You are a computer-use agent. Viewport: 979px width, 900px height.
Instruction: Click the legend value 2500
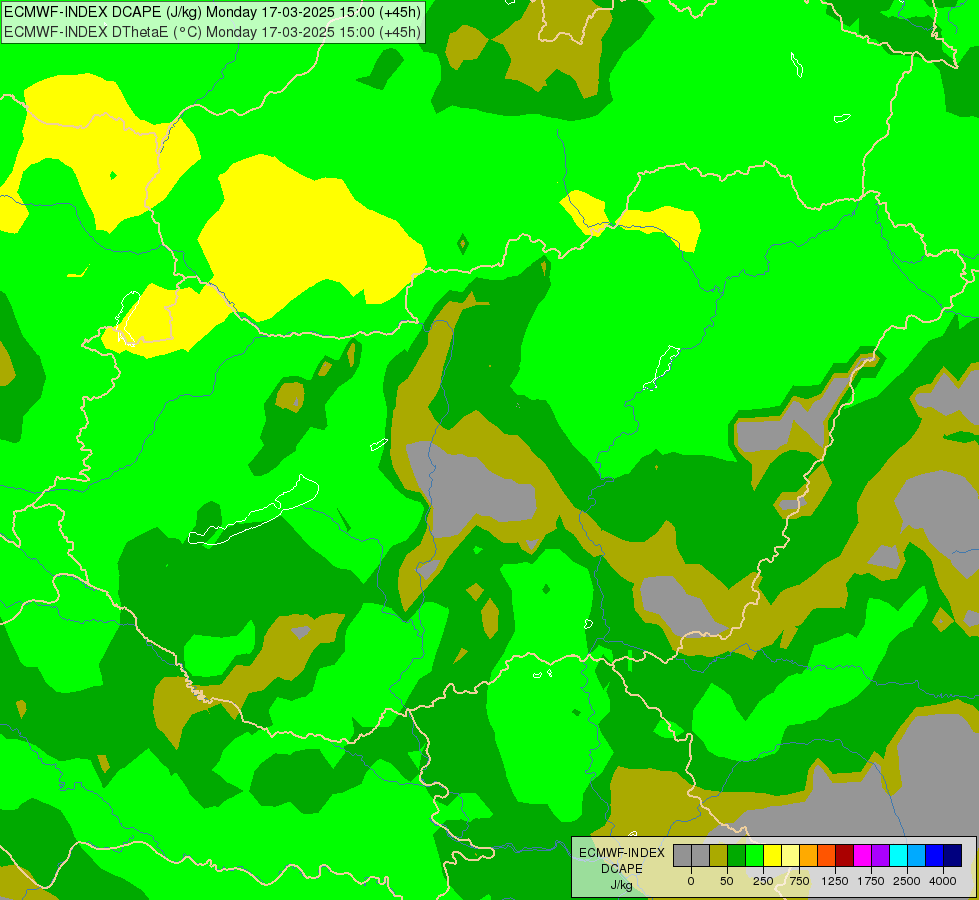point(907,881)
